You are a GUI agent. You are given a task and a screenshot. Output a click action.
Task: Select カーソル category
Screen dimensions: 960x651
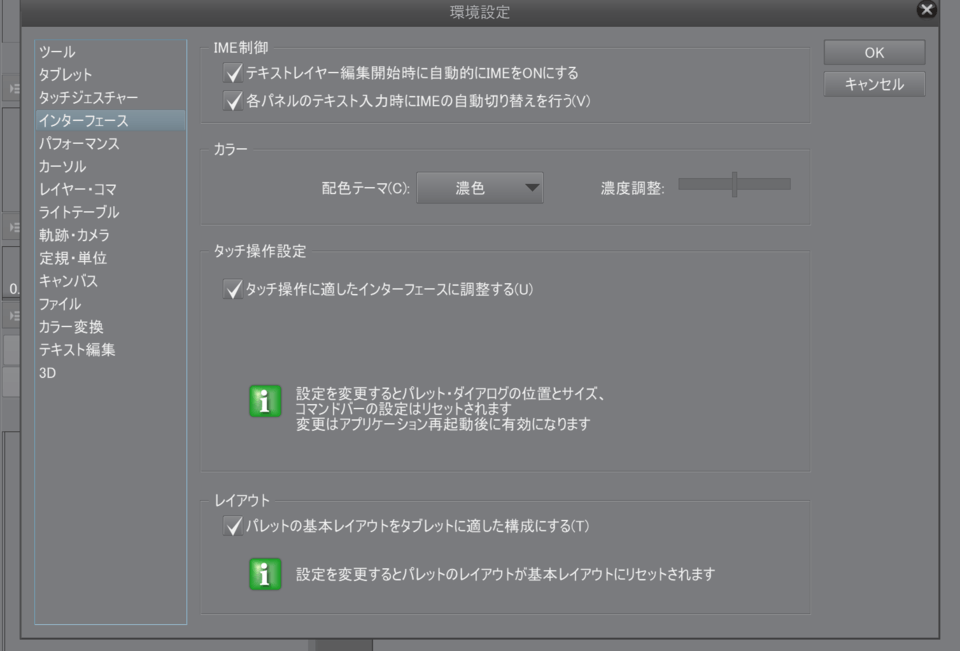pyautogui.click(x=110, y=167)
